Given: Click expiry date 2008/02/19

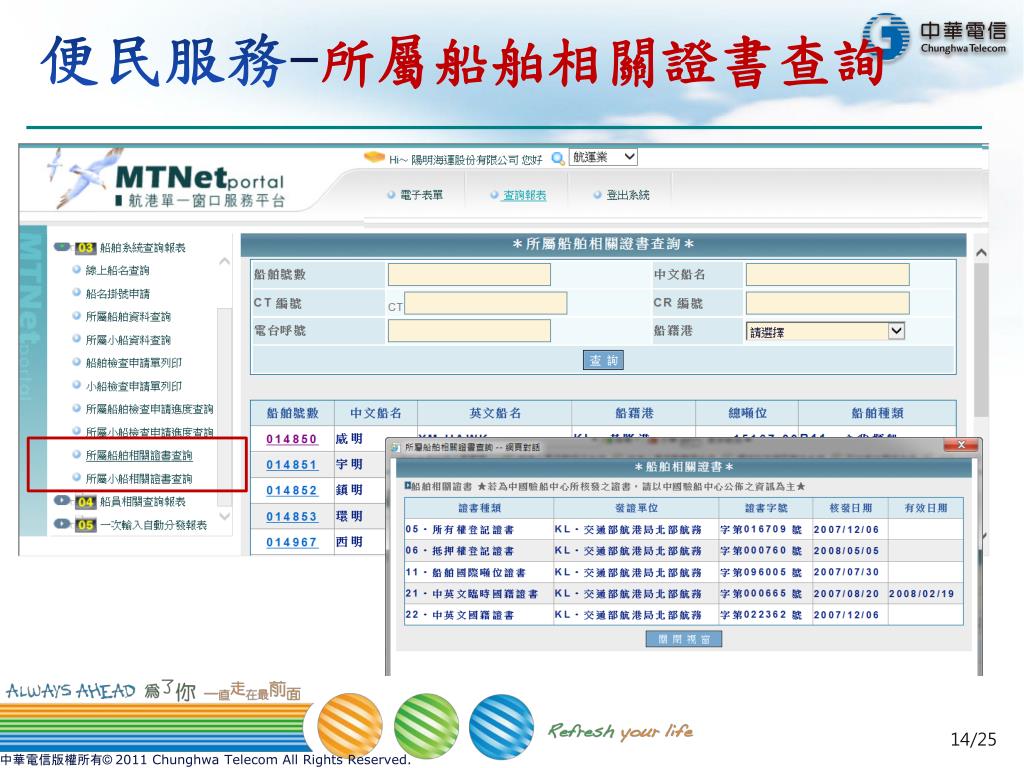Looking at the screenshot, I should pyautogui.click(x=921, y=594).
